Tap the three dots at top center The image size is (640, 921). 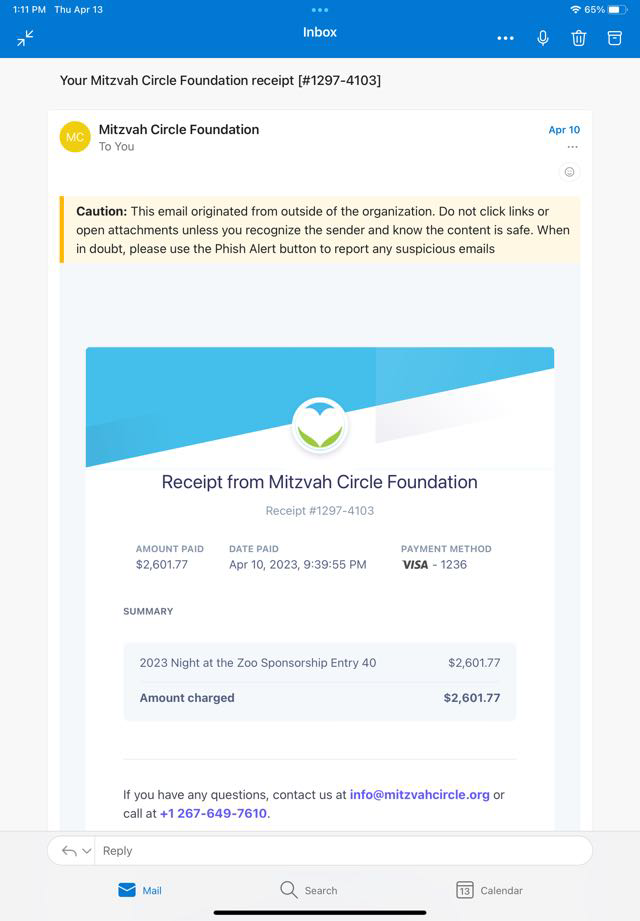click(320, 10)
